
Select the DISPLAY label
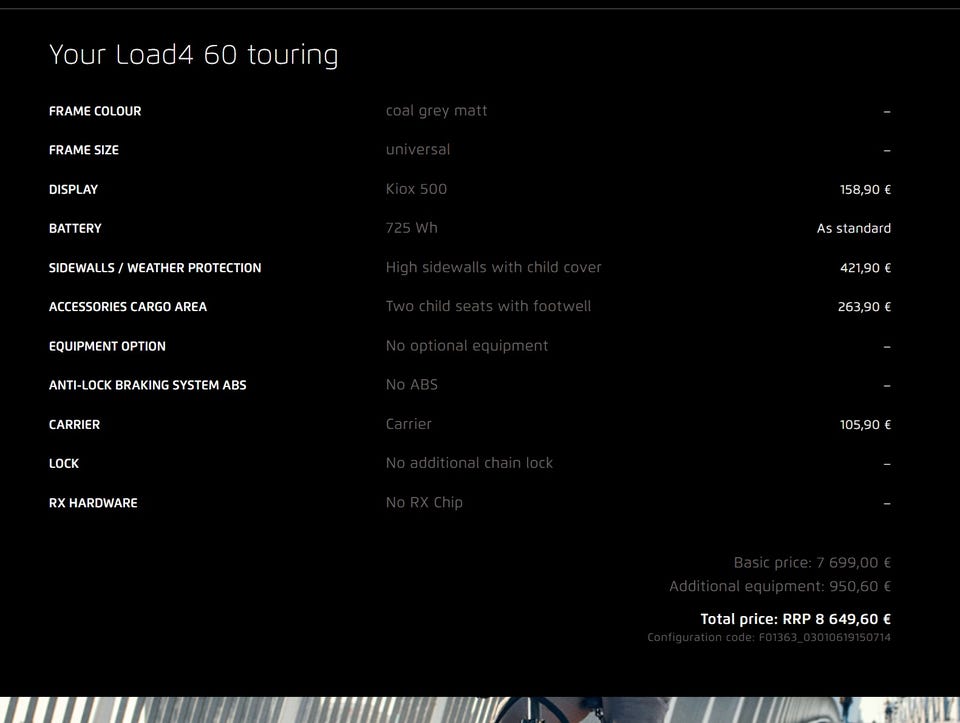(73, 189)
